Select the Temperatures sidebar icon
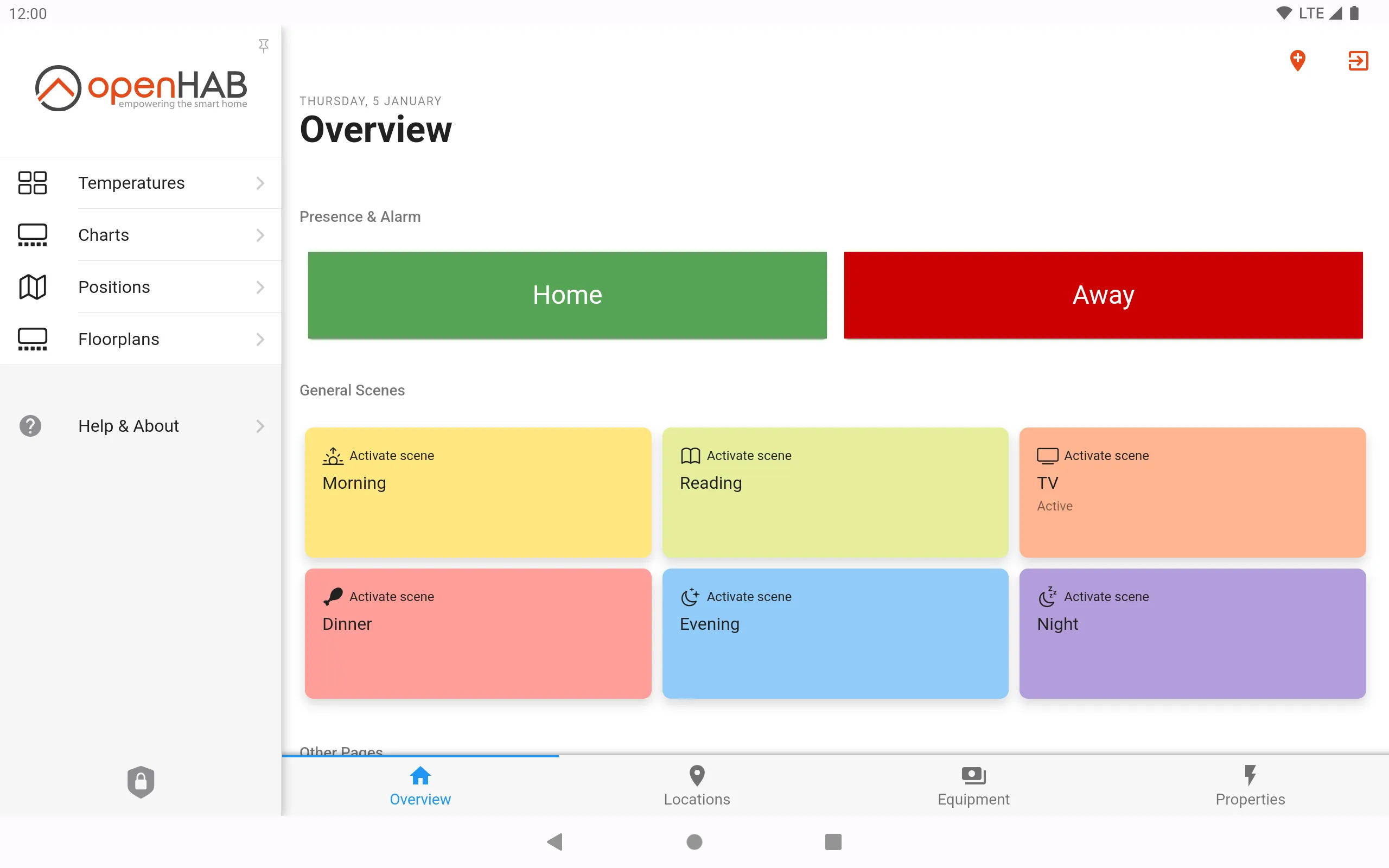This screenshot has width=1389, height=868. 32,183
